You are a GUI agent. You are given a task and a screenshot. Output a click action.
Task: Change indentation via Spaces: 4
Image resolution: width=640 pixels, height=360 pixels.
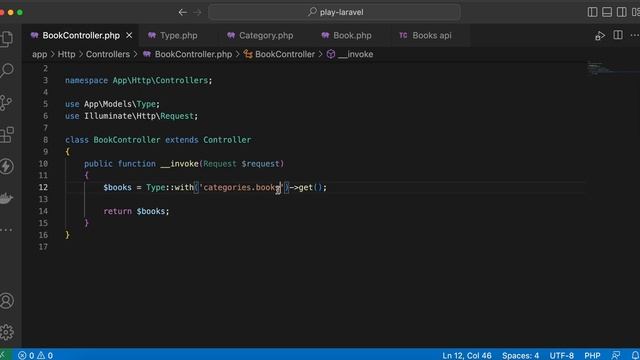tap(520, 355)
